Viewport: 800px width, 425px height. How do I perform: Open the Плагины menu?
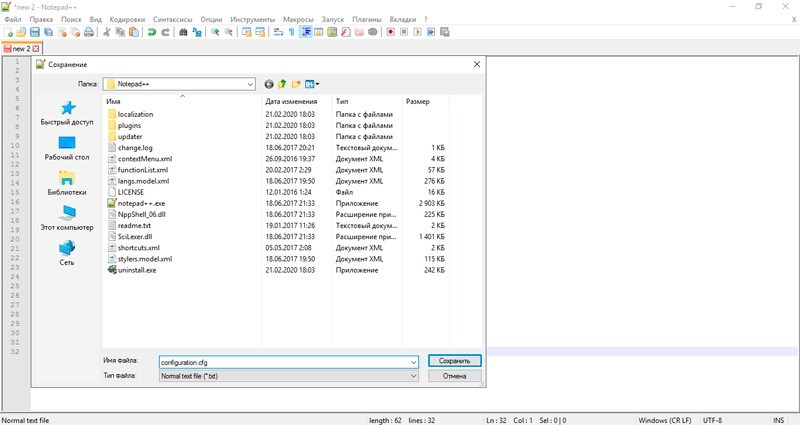(x=366, y=19)
